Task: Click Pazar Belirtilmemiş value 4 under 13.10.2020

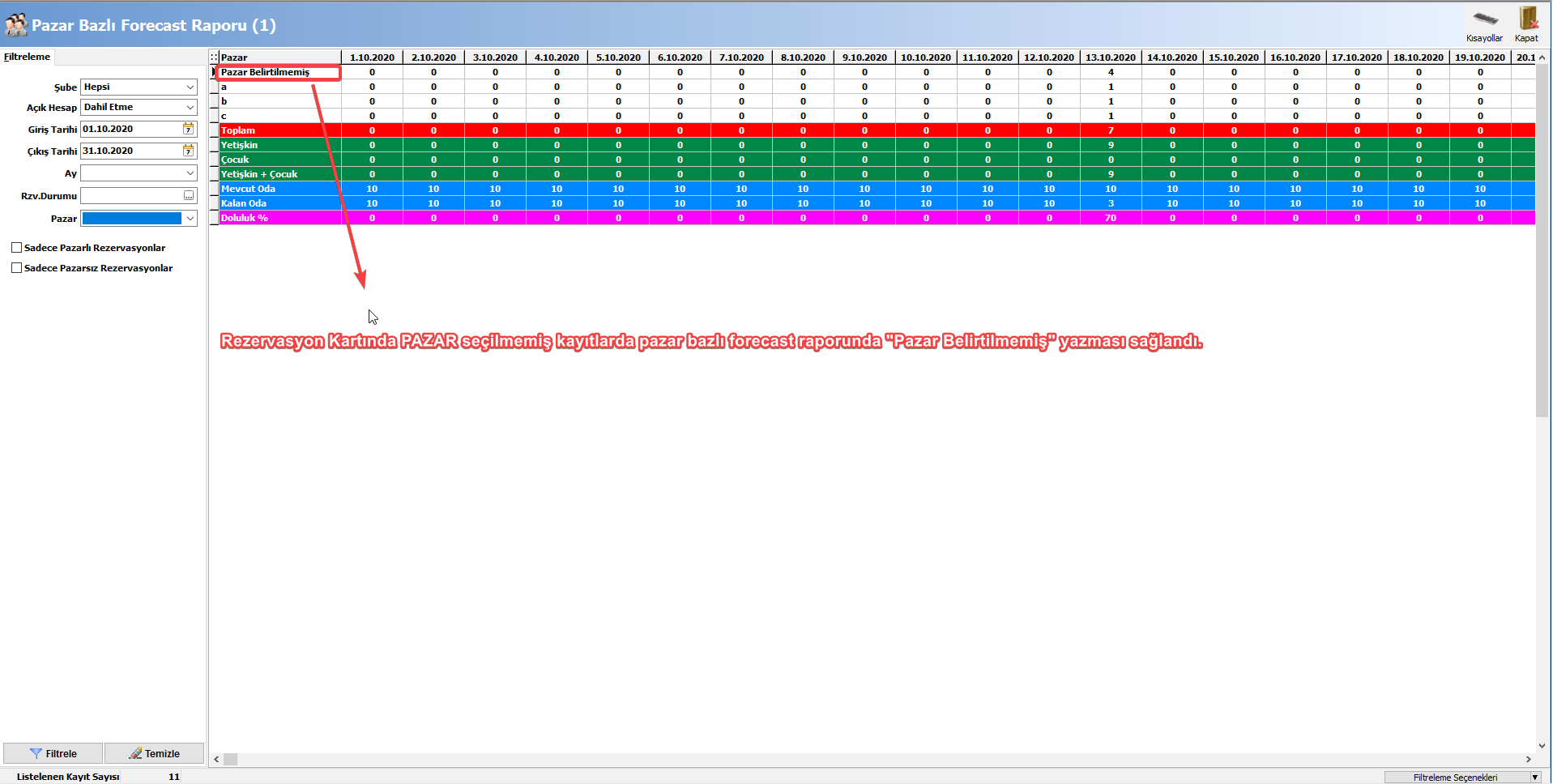Action: point(1111,72)
